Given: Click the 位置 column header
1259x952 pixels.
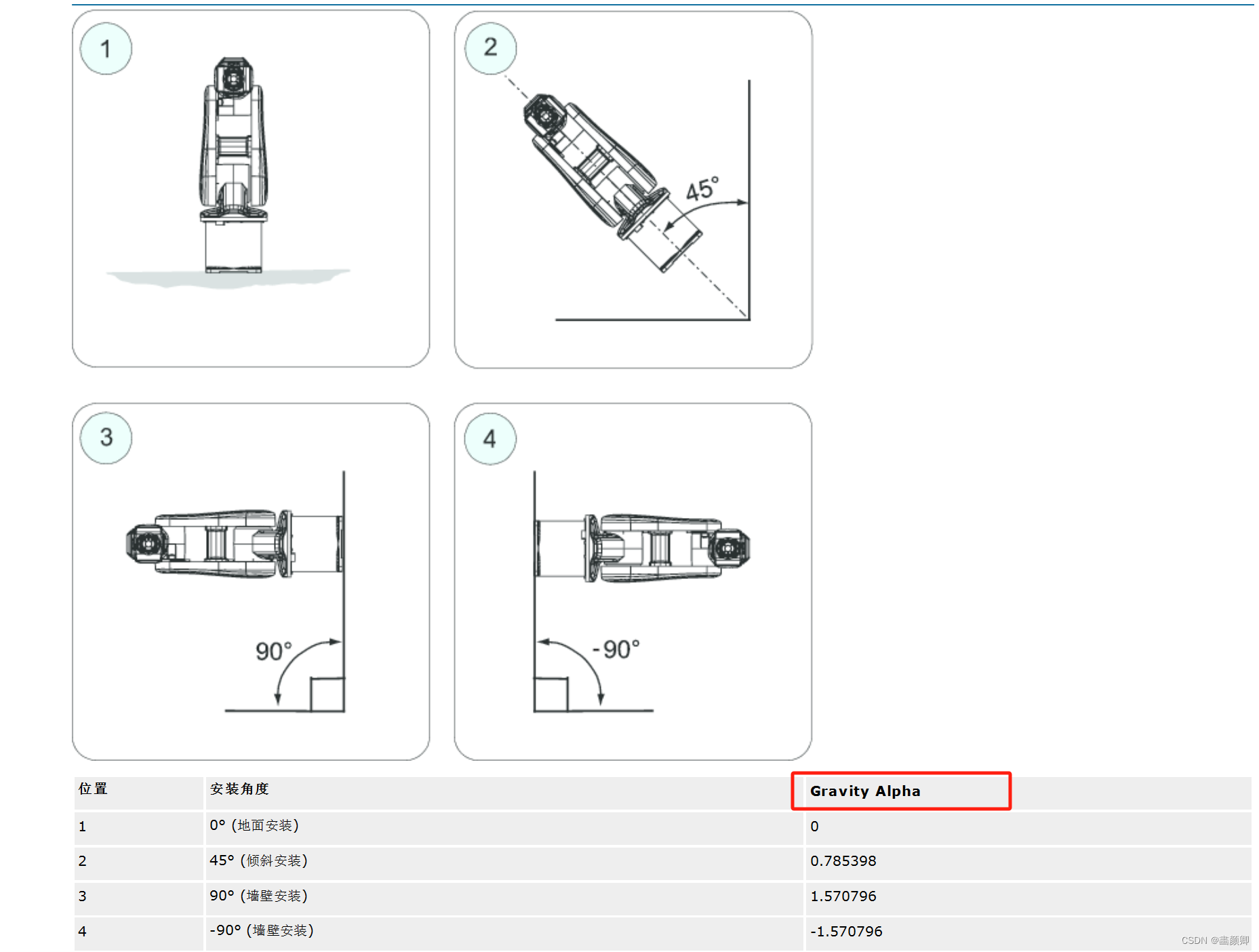Looking at the screenshot, I should [93, 789].
